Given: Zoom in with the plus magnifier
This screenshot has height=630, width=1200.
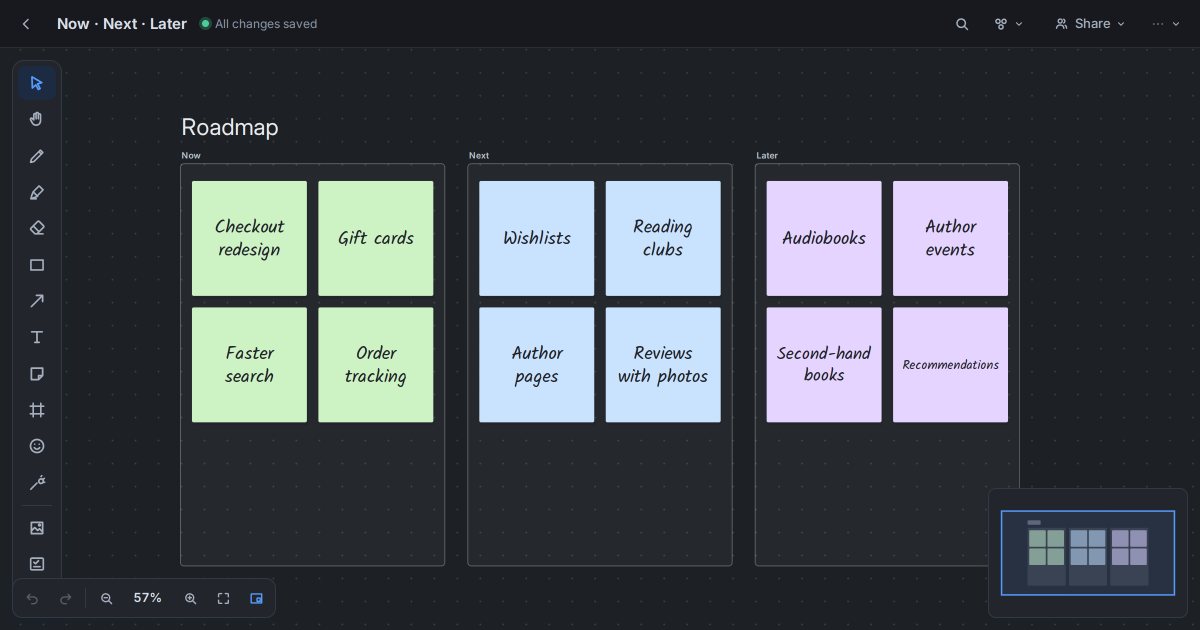Looking at the screenshot, I should click(x=190, y=598).
